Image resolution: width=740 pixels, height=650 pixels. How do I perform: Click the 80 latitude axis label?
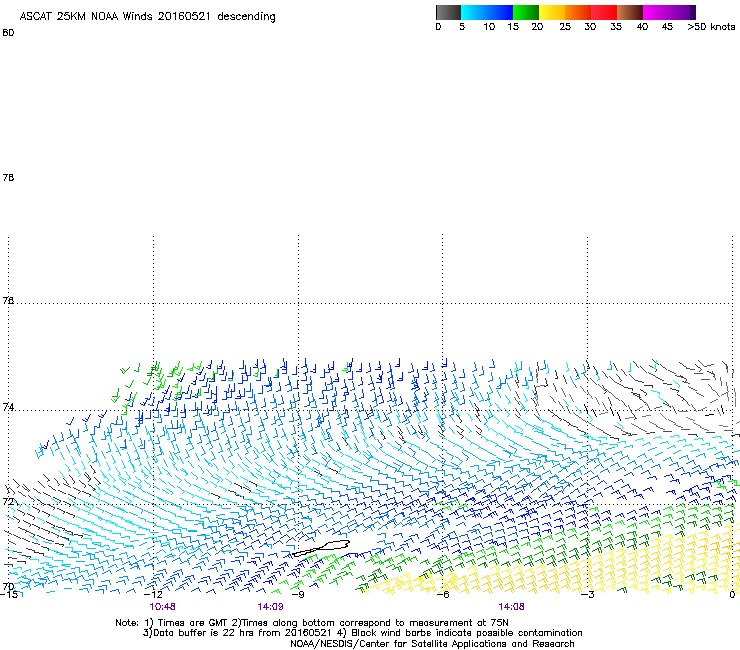pos(8,33)
